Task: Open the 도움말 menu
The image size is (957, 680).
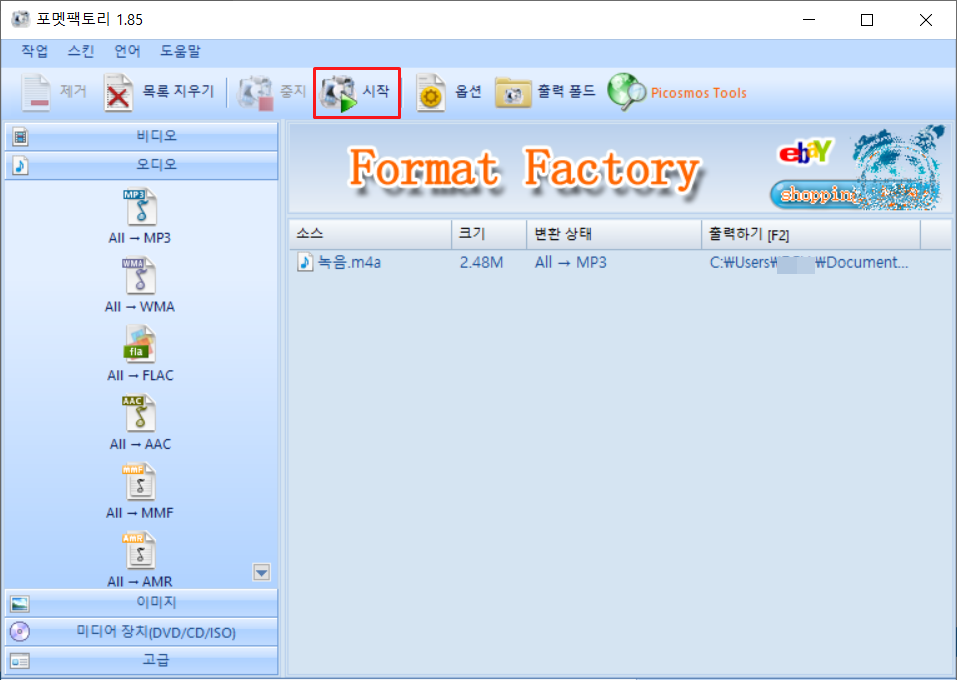Action: [x=180, y=51]
